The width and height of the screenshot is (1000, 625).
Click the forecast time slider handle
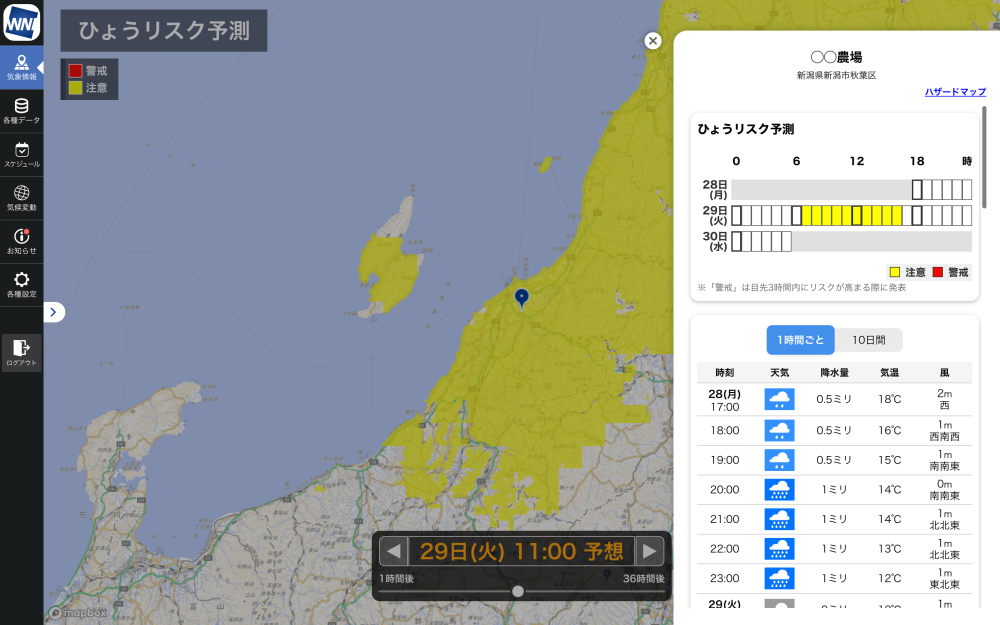(x=518, y=591)
